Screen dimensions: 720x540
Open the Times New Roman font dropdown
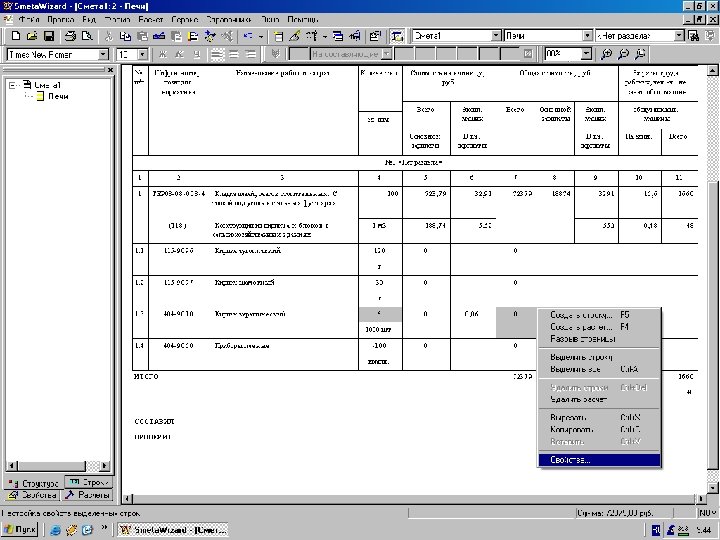[103, 55]
